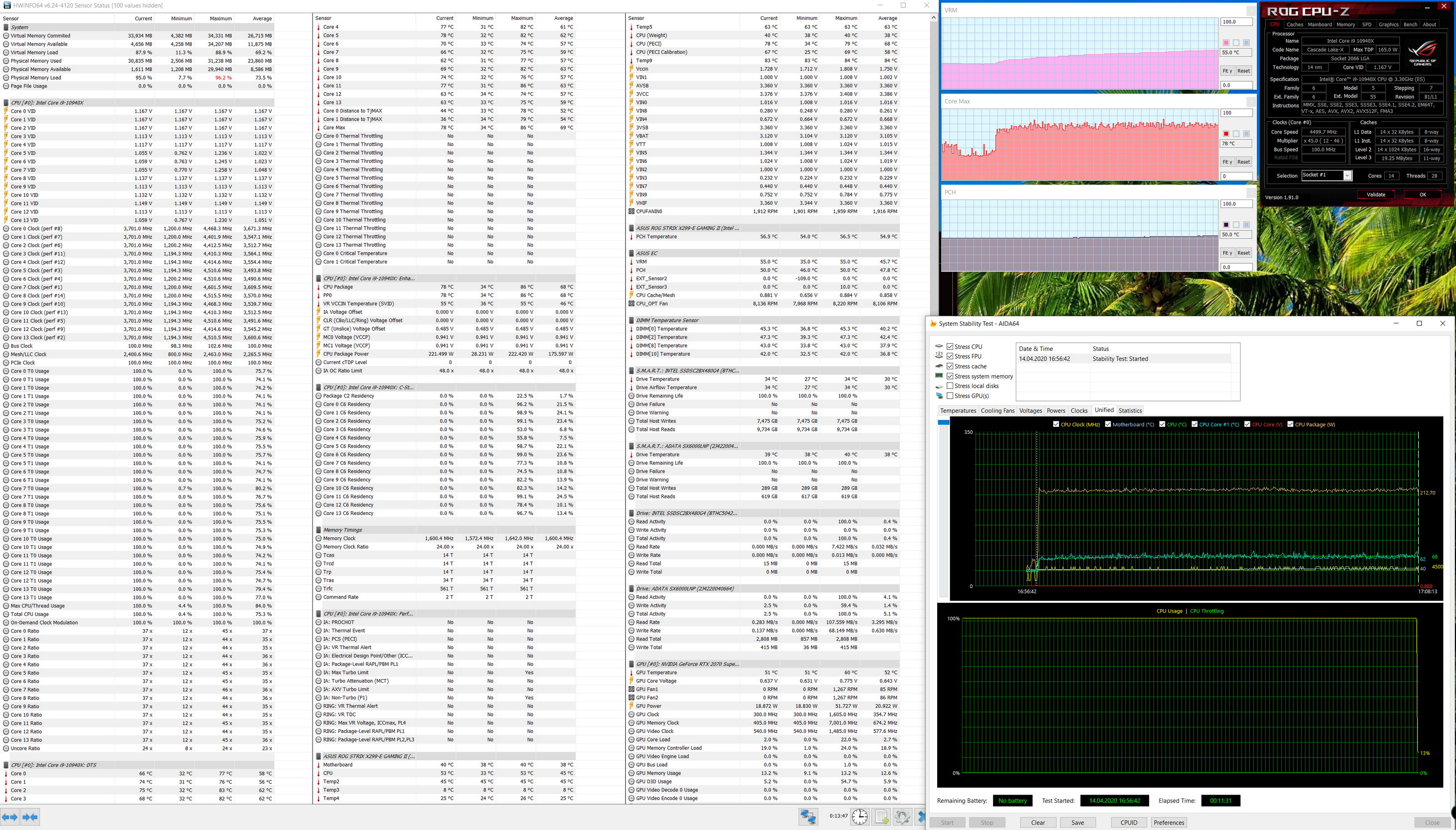Uncheck the Stress FPU checkbox
Screen dimensions: 1456x830
[x=950, y=356]
